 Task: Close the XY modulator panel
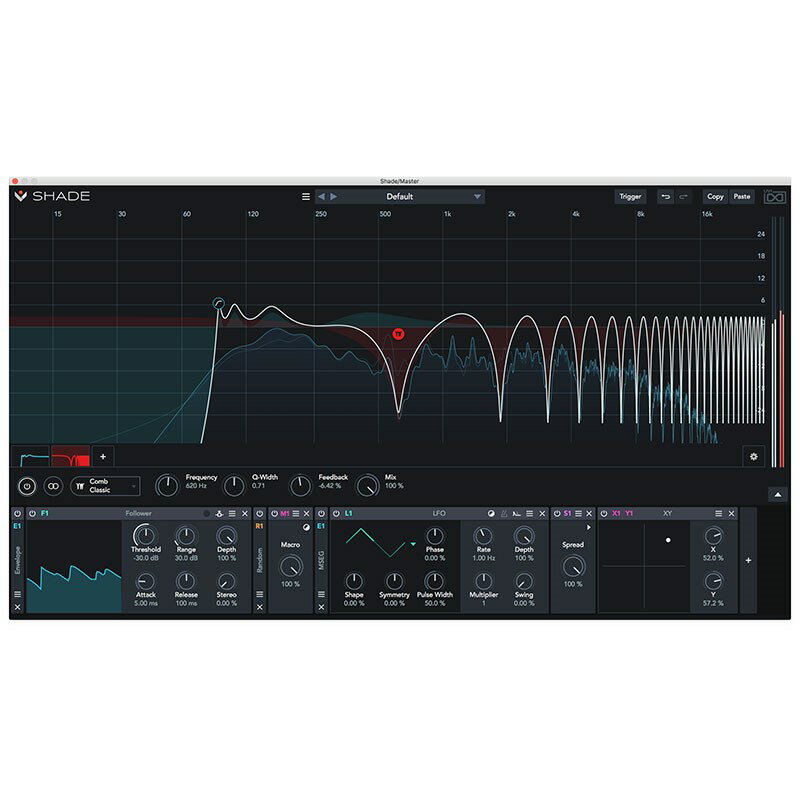(x=731, y=513)
